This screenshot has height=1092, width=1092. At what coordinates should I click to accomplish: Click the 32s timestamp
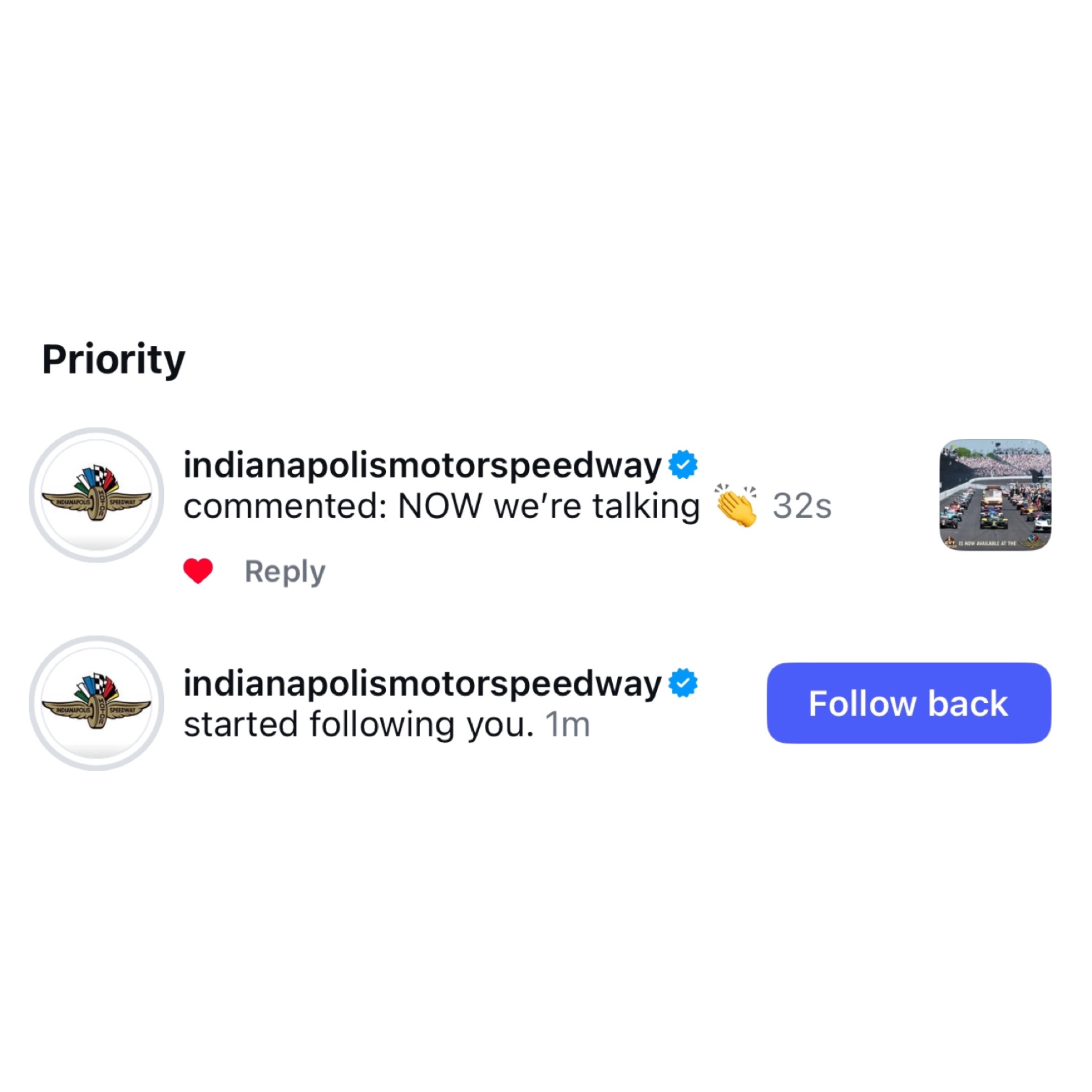pyautogui.click(x=802, y=506)
